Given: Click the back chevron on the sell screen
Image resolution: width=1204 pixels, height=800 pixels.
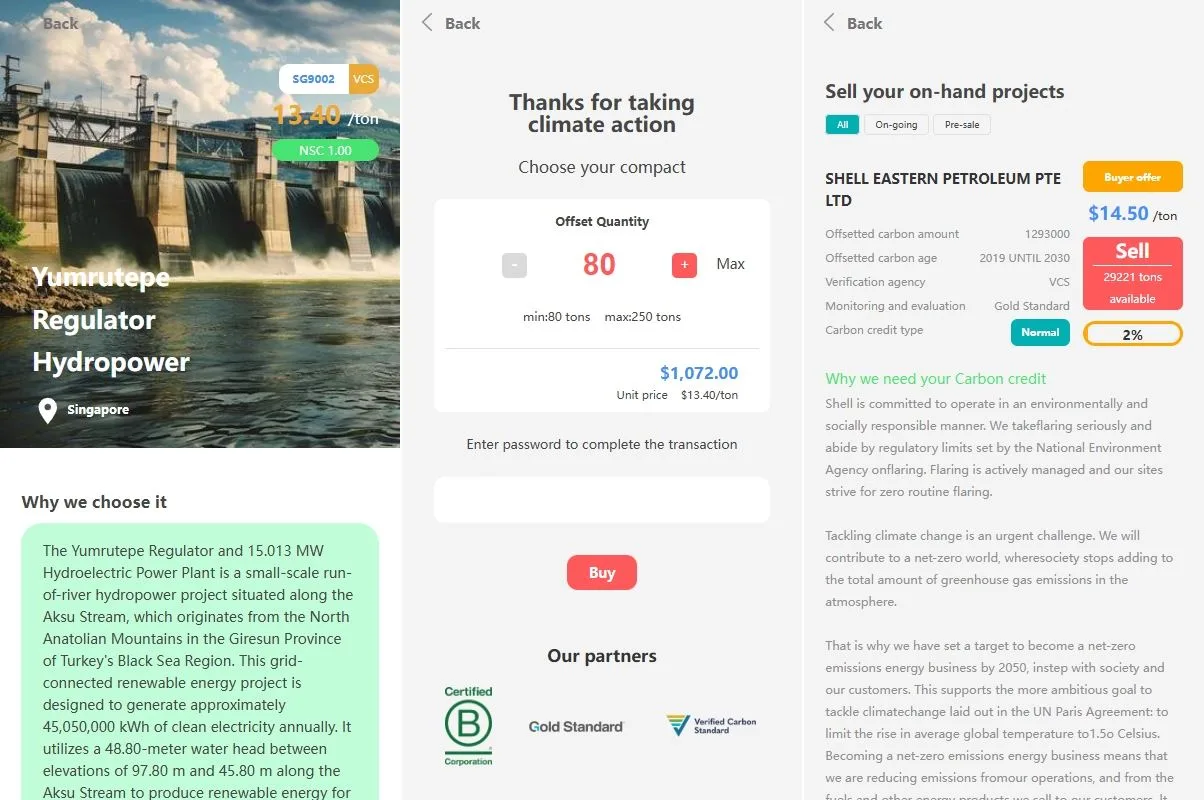Looking at the screenshot, I should click(829, 23).
